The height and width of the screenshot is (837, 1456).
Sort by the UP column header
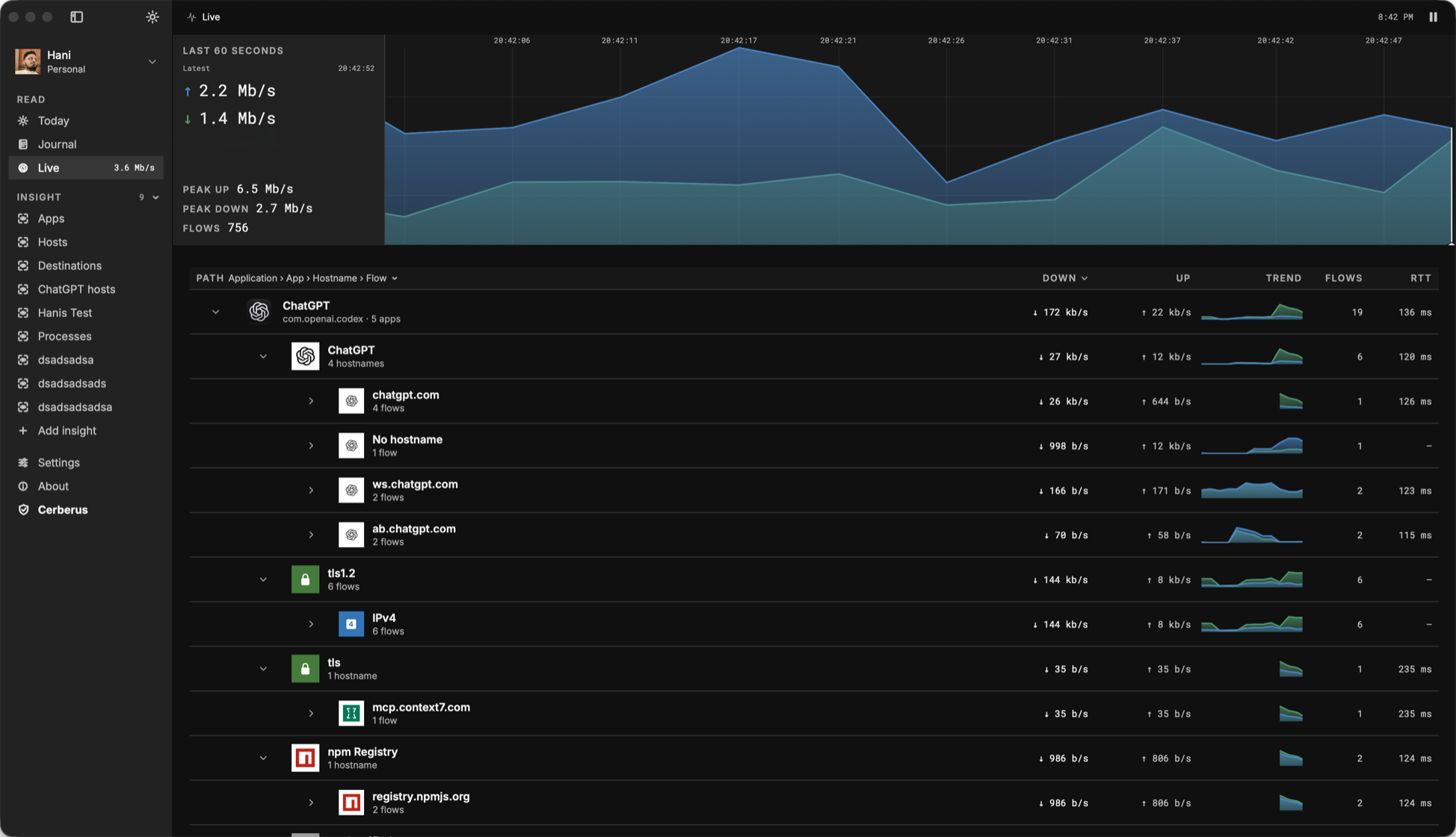(1182, 278)
